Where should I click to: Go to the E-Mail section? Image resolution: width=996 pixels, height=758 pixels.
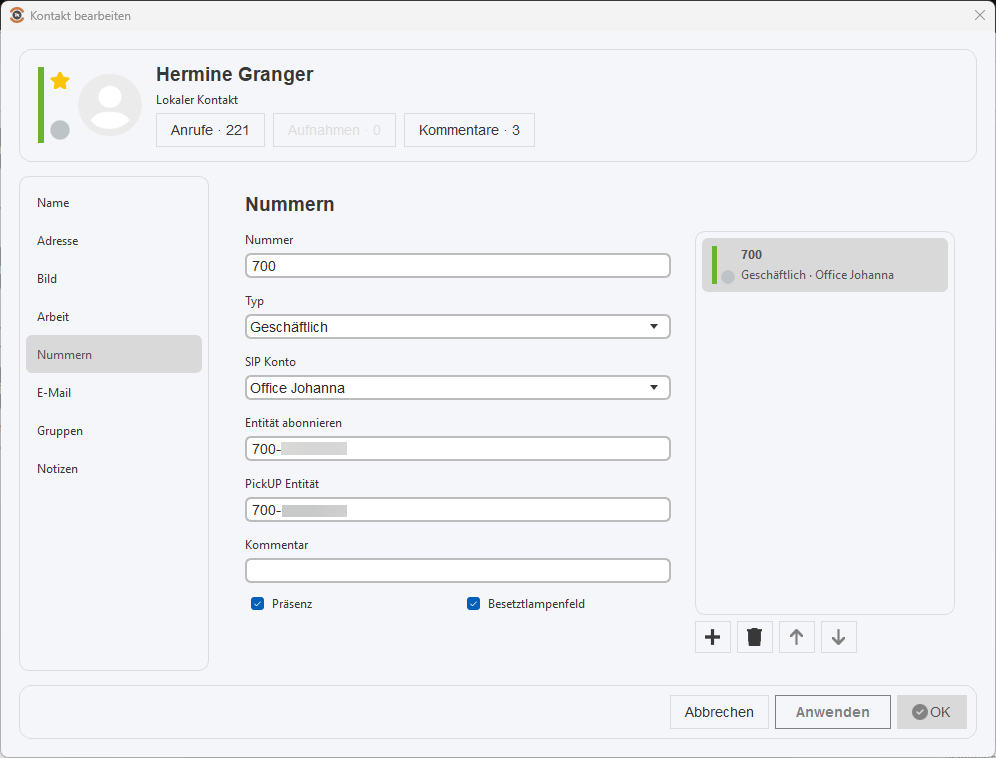click(x=114, y=393)
